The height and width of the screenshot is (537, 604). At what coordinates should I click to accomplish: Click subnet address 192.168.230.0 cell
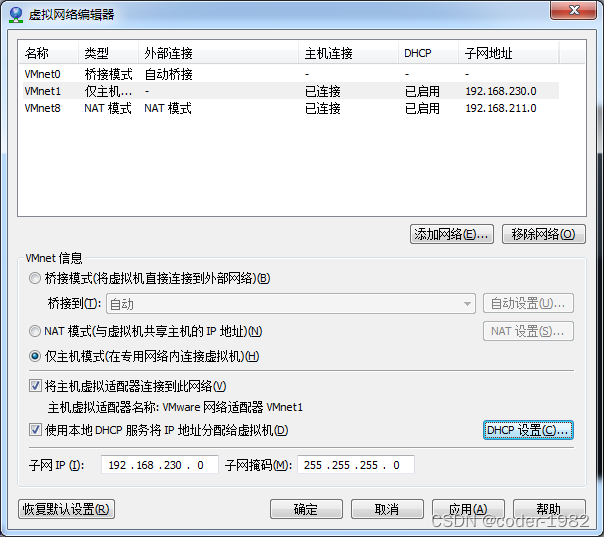pyautogui.click(x=501, y=91)
